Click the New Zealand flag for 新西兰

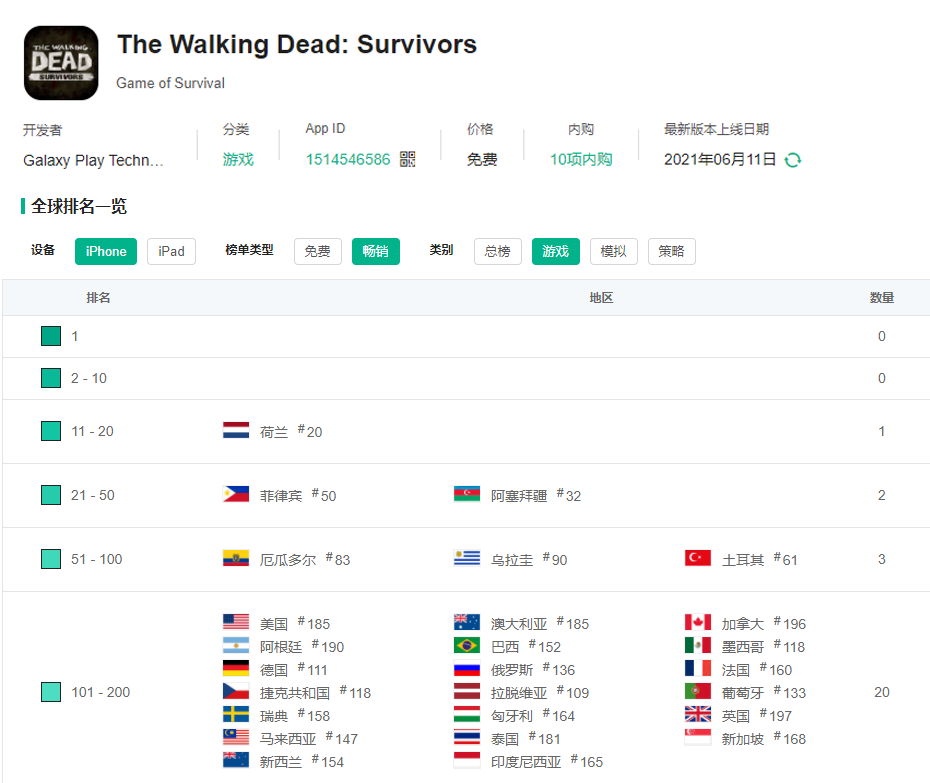[x=236, y=760]
